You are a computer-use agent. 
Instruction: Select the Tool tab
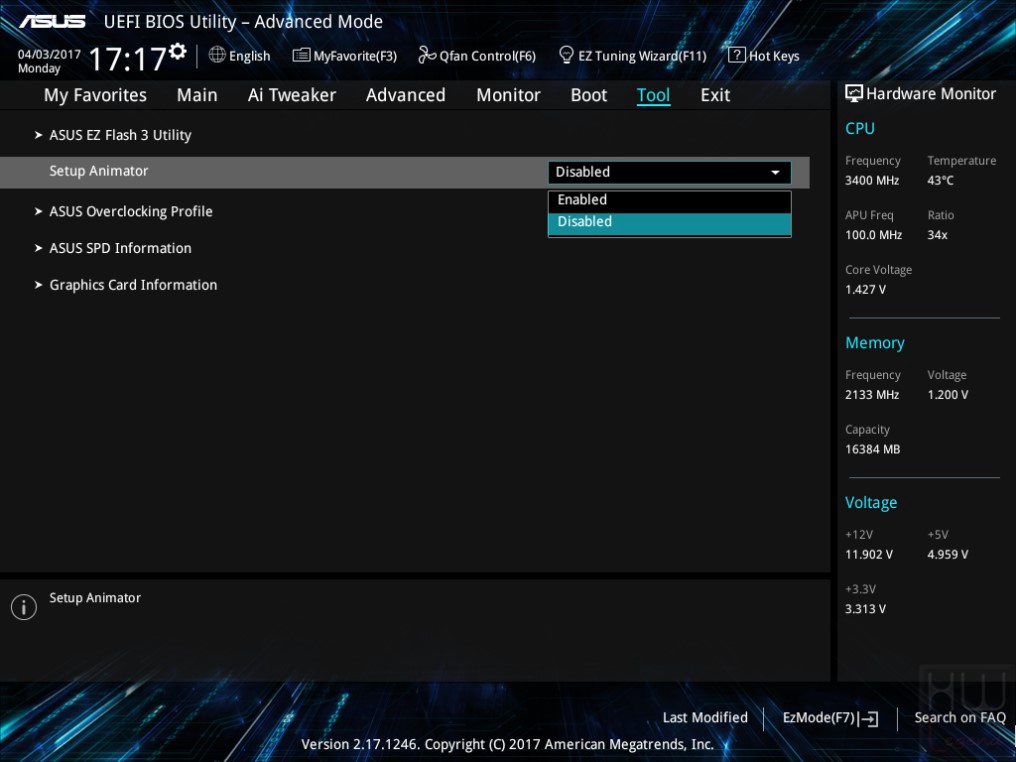pyautogui.click(x=653, y=95)
